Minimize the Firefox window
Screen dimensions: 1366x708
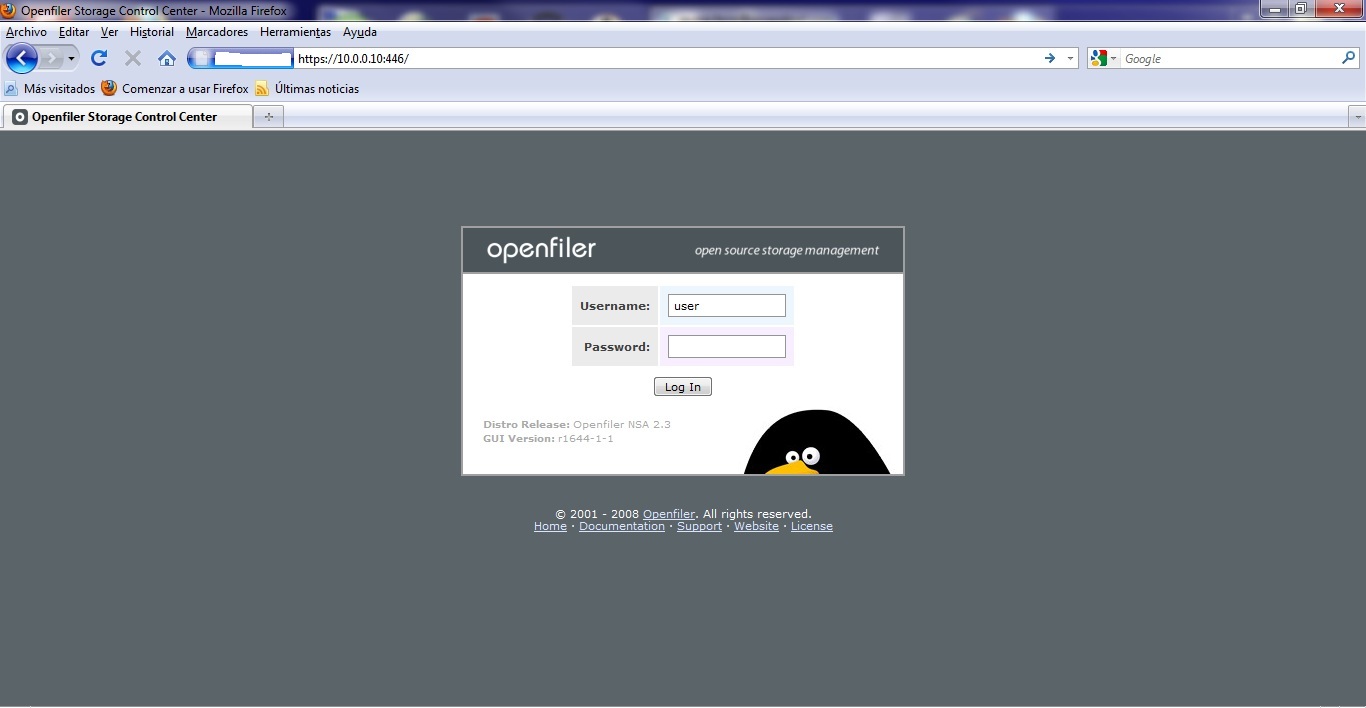click(1273, 9)
